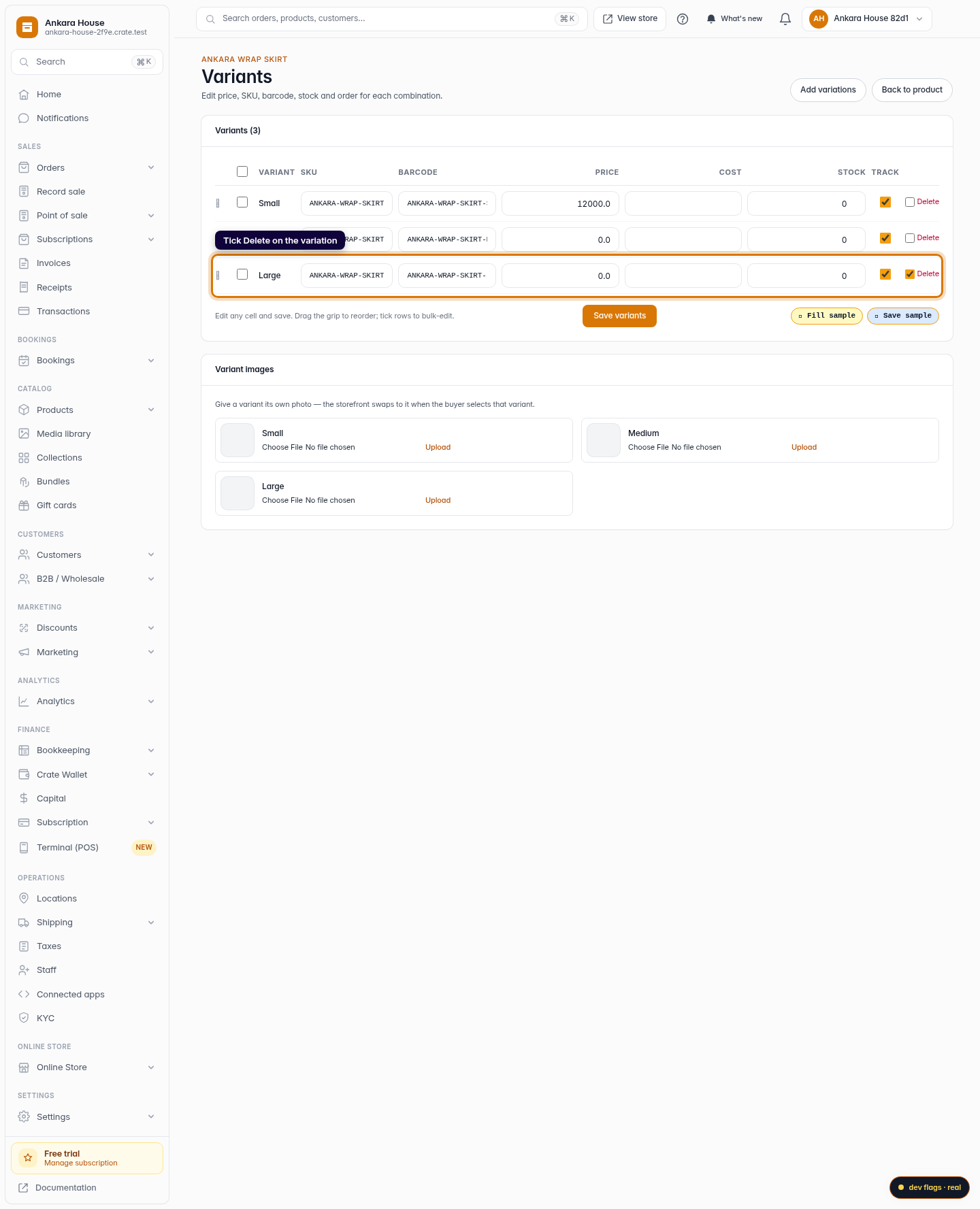Click the Save sample button
The width and height of the screenshot is (980, 1209).
tap(903, 316)
